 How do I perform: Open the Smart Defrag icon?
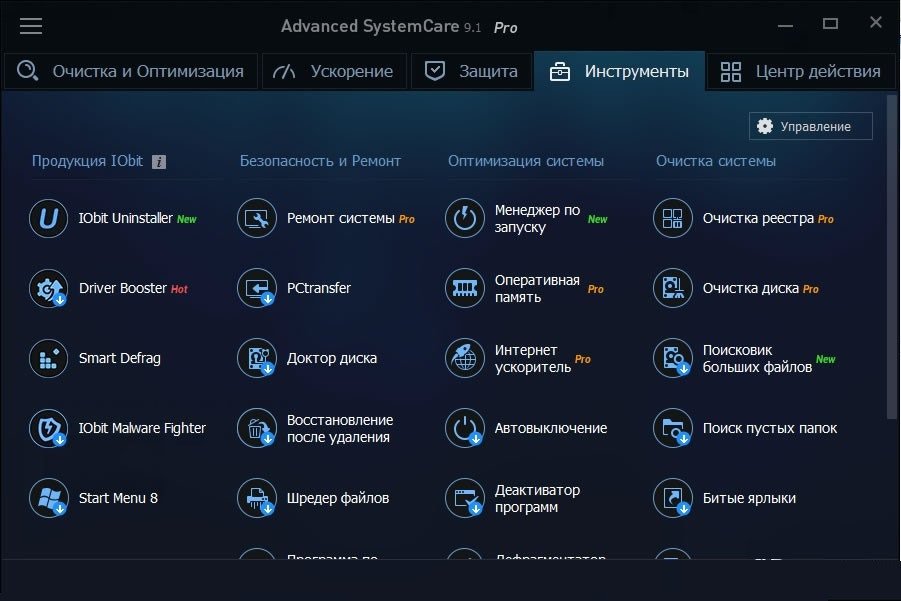click(x=48, y=358)
